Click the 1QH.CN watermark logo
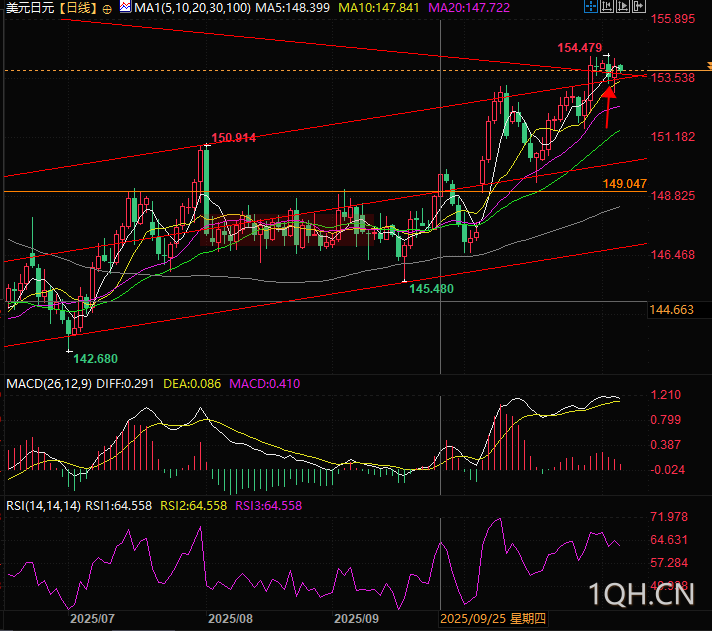This screenshot has height=631, width=712. 642,595
